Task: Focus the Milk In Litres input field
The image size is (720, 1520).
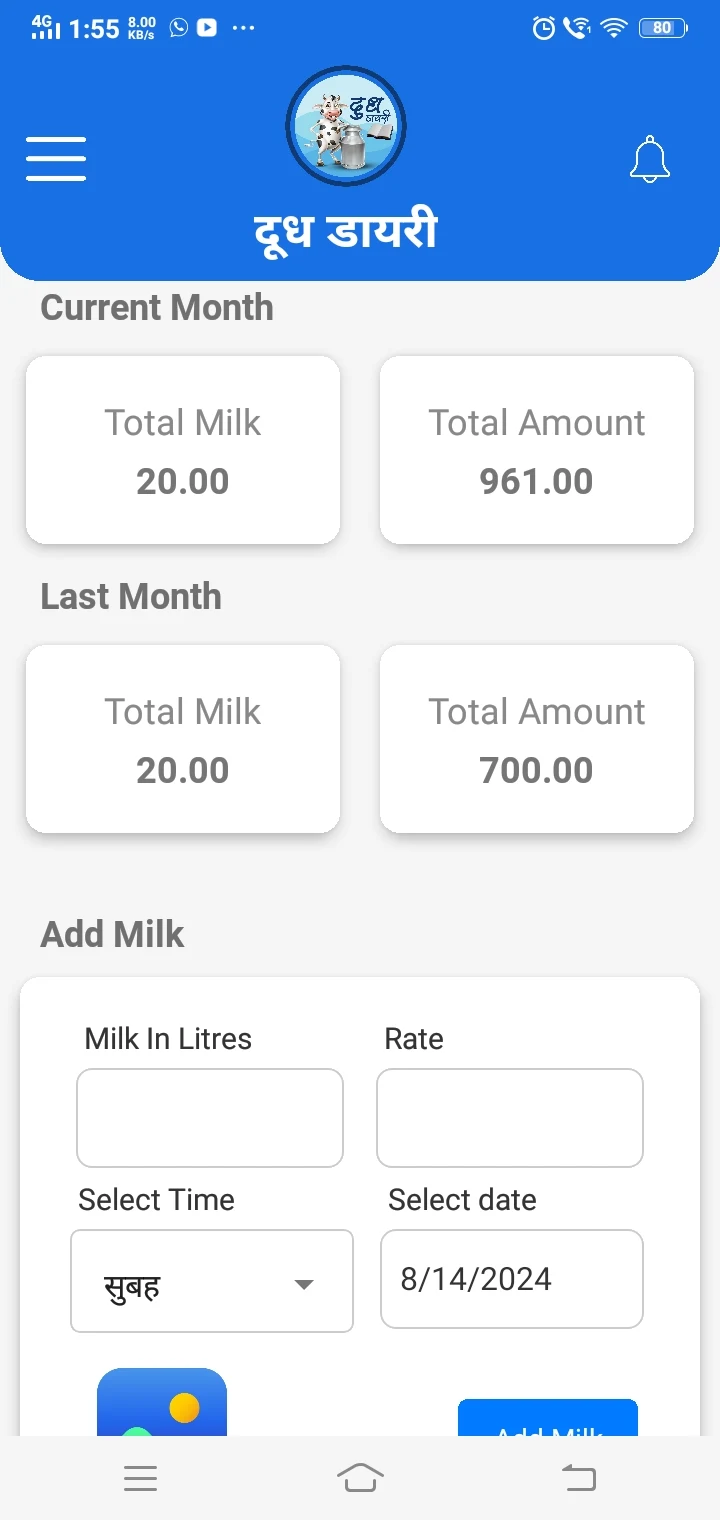Action: pyautogui.click(x=210, y=1118)
